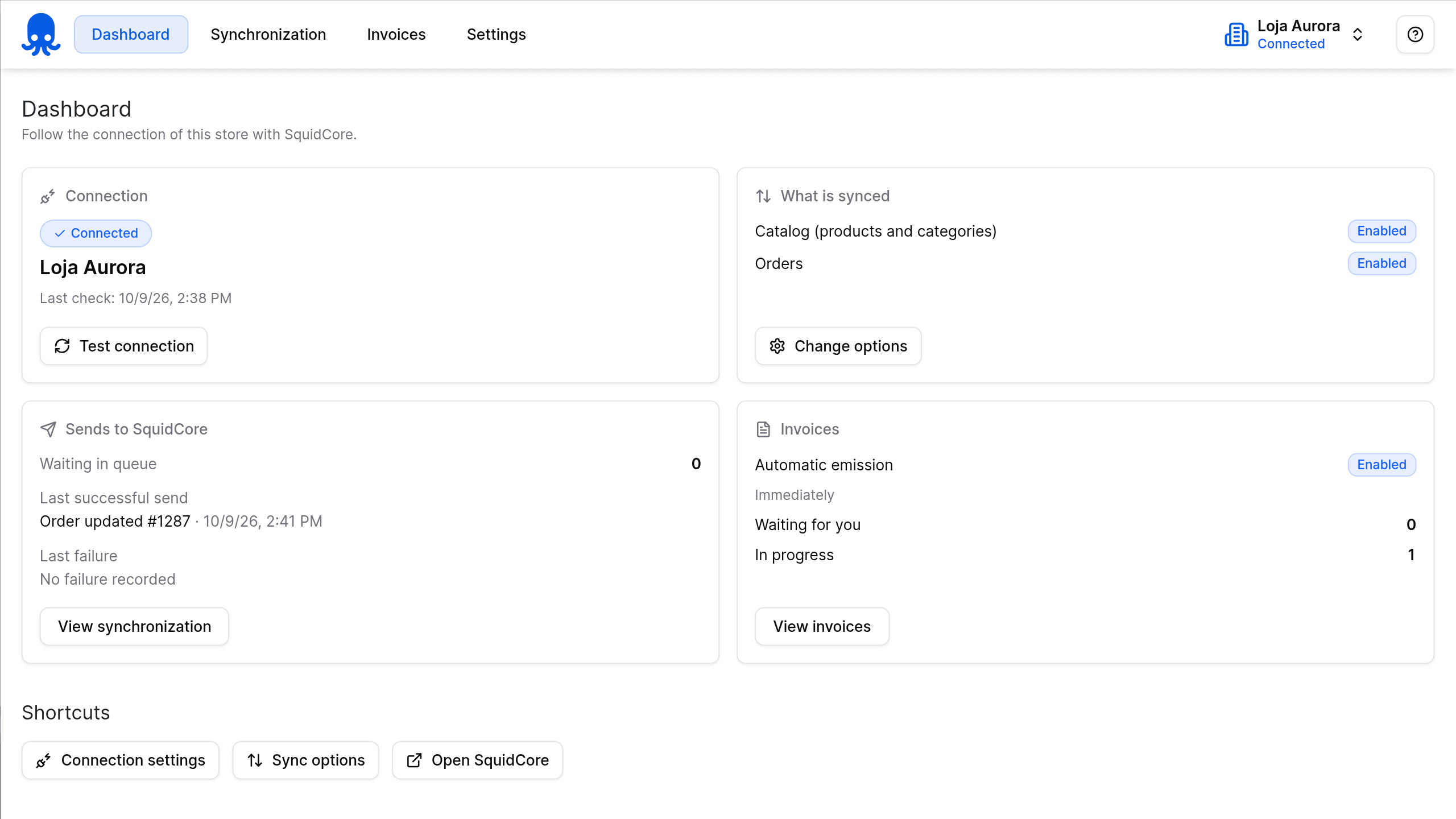Click the plug icon in Connection settings shortcut

pyautogui.click(x=43, y=760)
